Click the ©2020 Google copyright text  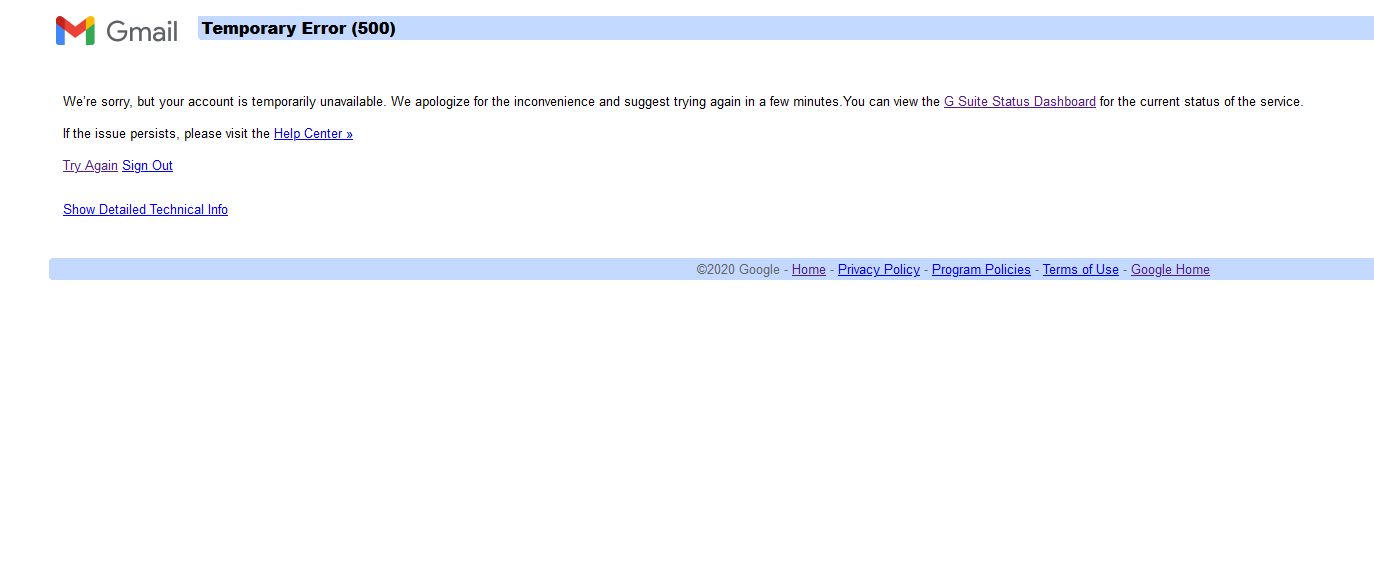[x=737, y=270]
